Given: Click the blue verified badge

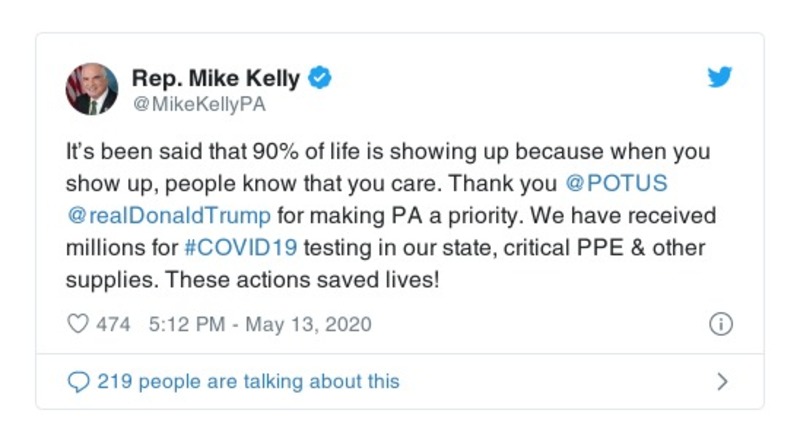Looking at the screenshot, I should tap(319, 78).
